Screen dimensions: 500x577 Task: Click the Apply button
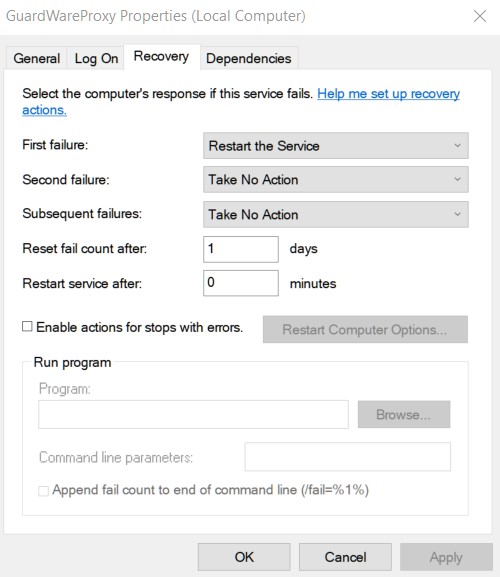pos(446,557)
